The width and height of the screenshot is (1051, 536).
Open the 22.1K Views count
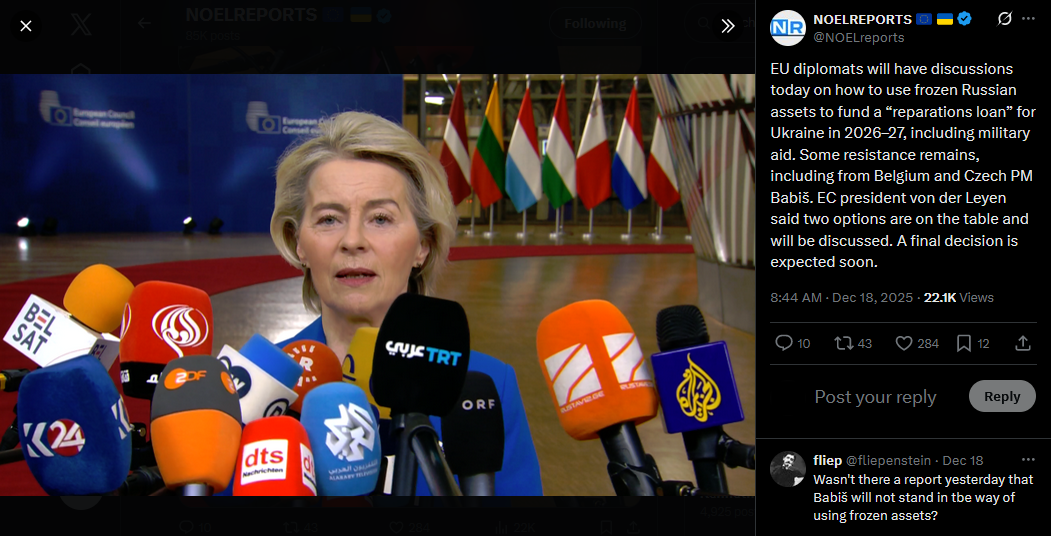(x=959, y=297)
